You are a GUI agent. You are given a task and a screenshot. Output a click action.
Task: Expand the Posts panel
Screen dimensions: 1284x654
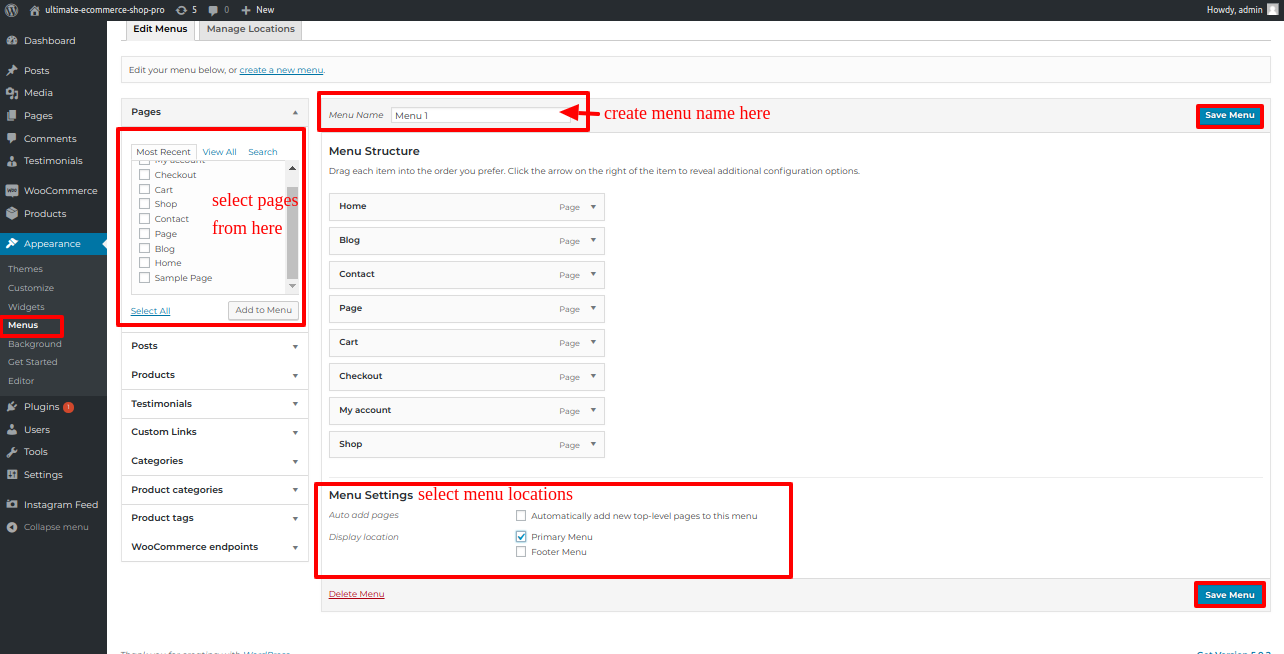click(x=295, y=346)
